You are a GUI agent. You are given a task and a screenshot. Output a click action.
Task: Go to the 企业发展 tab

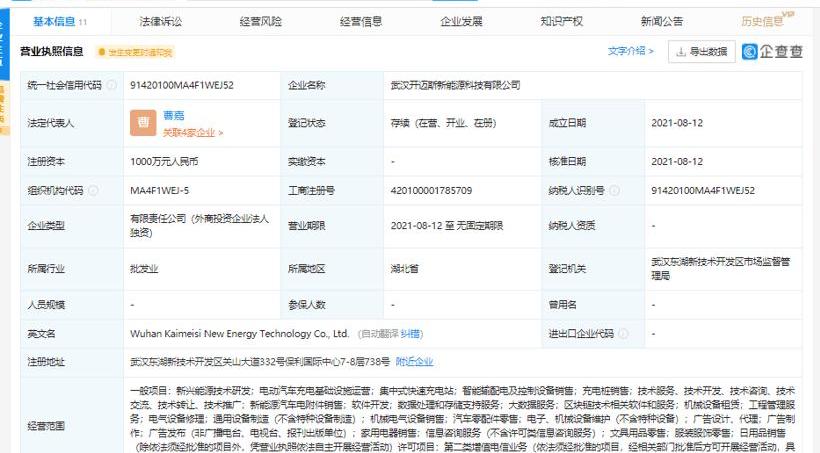(x=461, y=21)
